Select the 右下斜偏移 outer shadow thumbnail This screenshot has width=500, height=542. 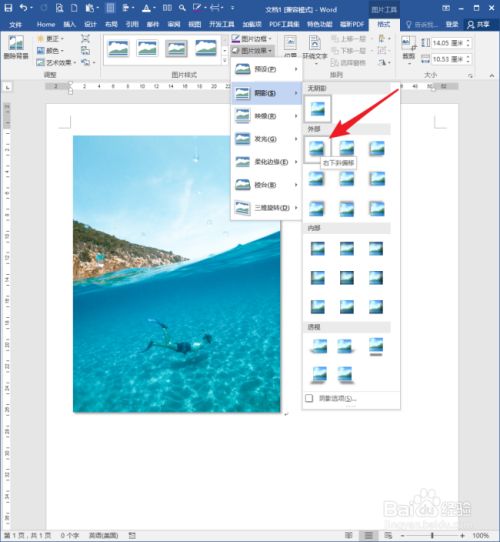point(317,149)
